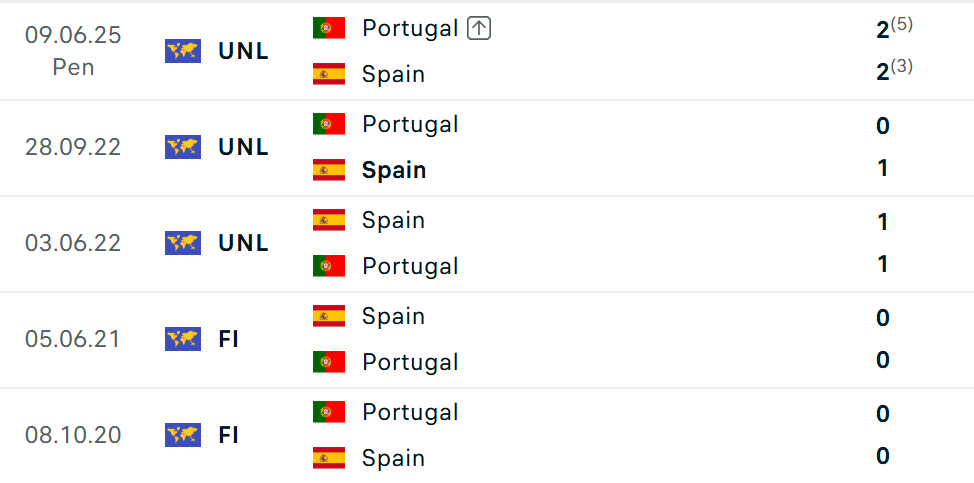Viewport: 974px width, 483px height.
Task: Click world map icon for 28.09.22 match
Action: coord(183,147)
